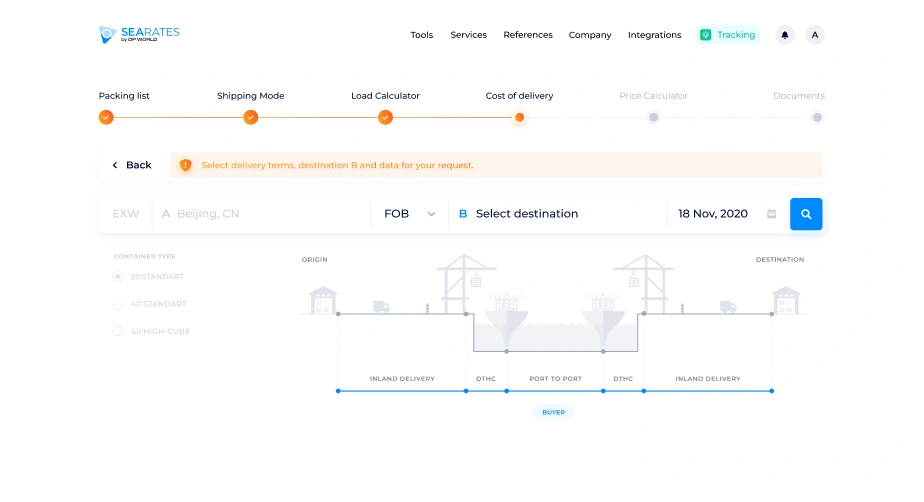The width and height of the screenshot is (924, 502).
Task: Click the blue search magnifier button
Action: point(806,214)
